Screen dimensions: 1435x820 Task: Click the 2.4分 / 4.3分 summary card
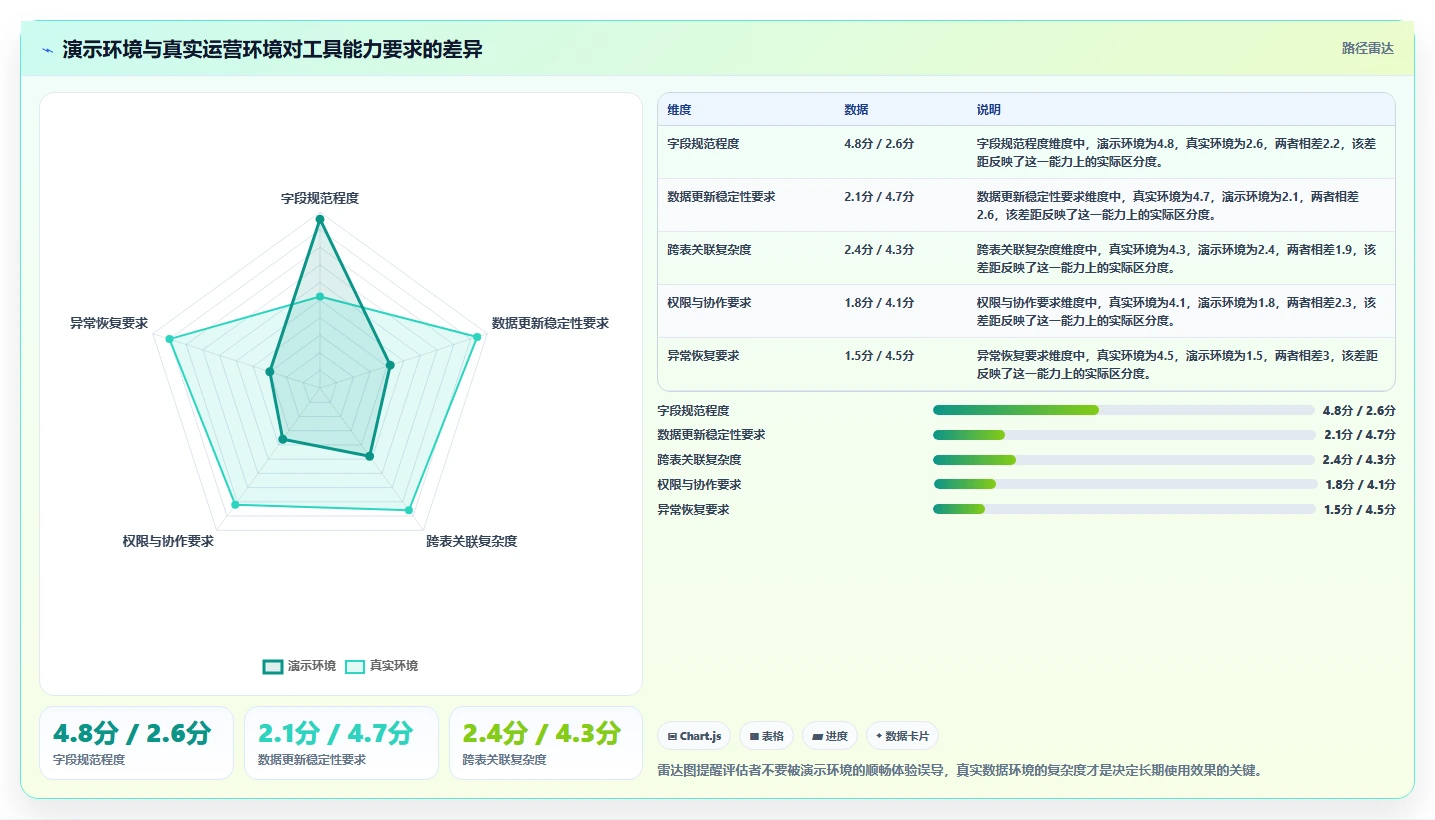coord(546,743)
